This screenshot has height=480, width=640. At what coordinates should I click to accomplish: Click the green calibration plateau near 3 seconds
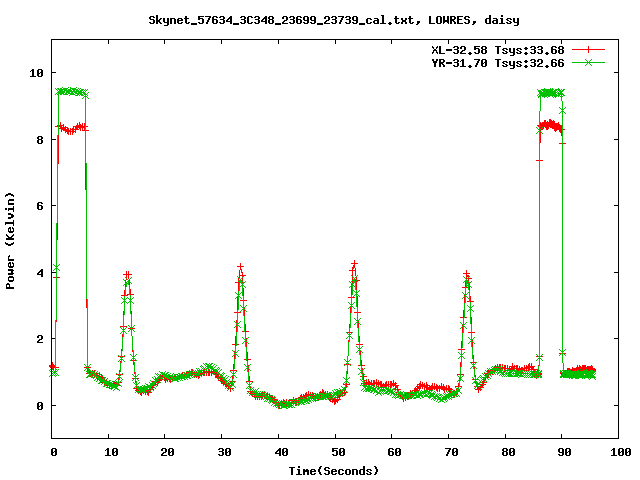(x=72, y=91)
